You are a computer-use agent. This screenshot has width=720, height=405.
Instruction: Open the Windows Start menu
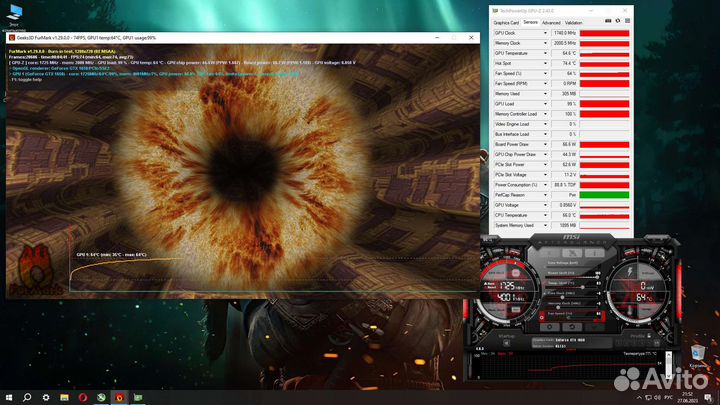point(9,397)
